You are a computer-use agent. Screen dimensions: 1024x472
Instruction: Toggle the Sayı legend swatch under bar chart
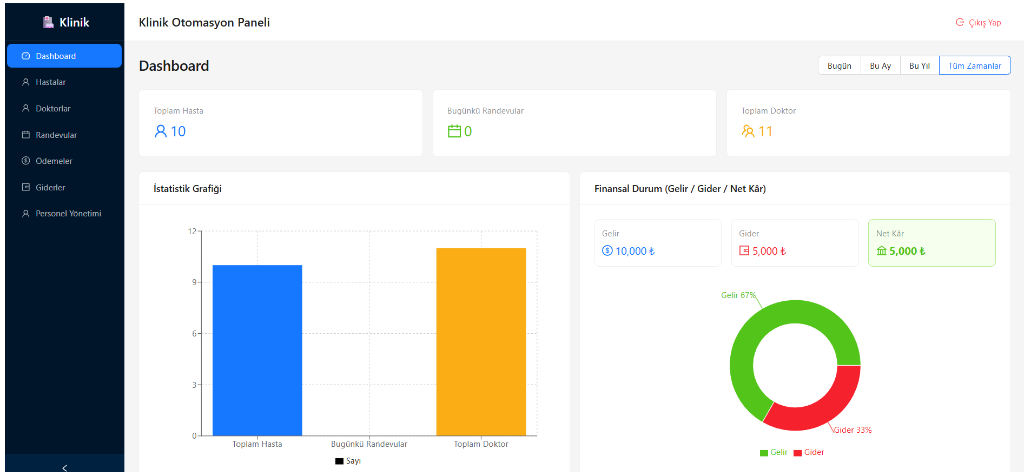[339, 461]
